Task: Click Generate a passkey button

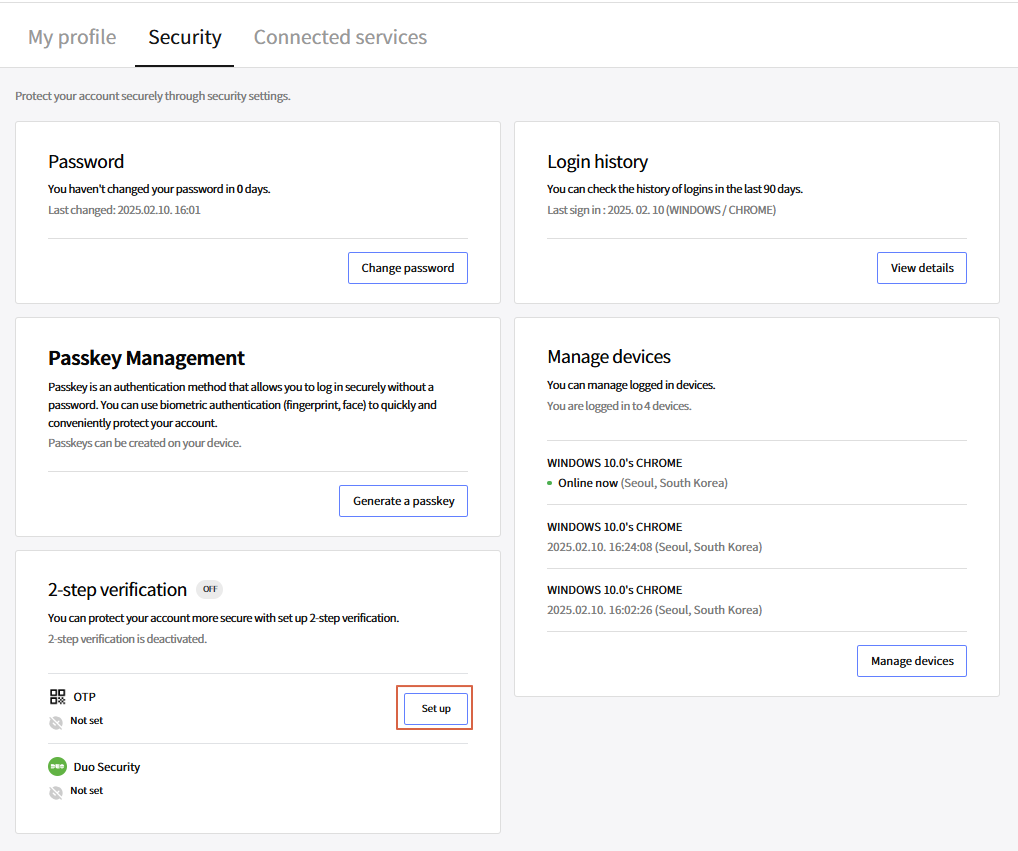Action: click(403, 501)
